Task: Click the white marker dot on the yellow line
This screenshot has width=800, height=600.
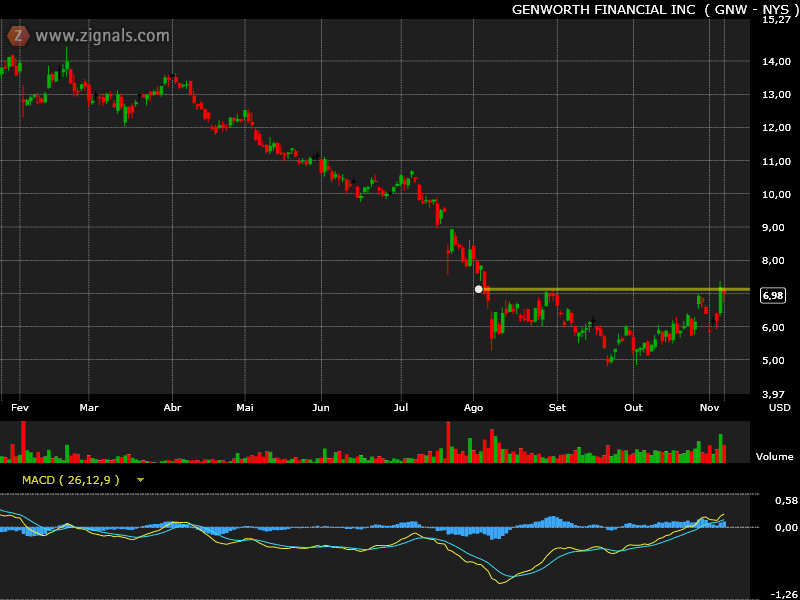Action: 478,289
